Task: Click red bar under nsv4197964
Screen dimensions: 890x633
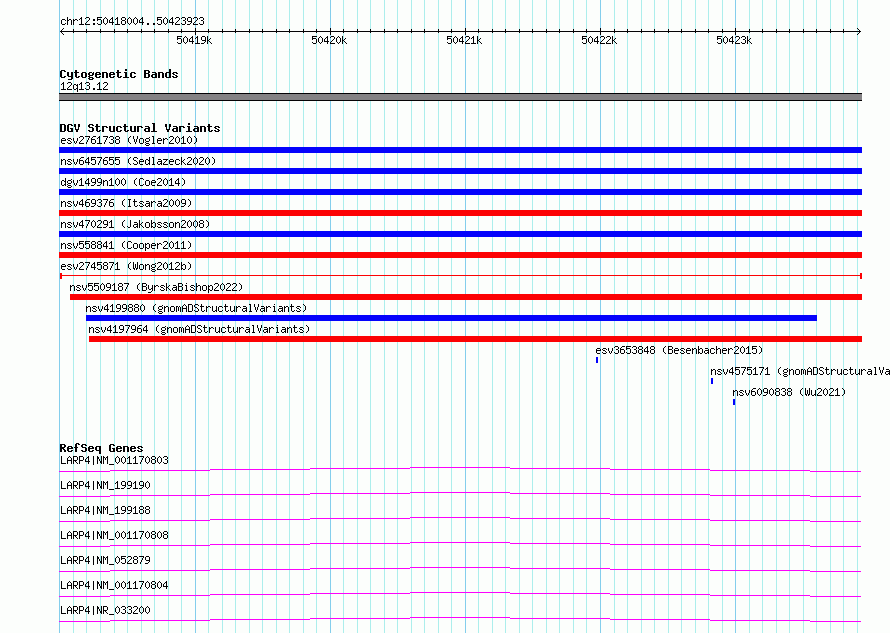Action: click(x=476, y=339)
